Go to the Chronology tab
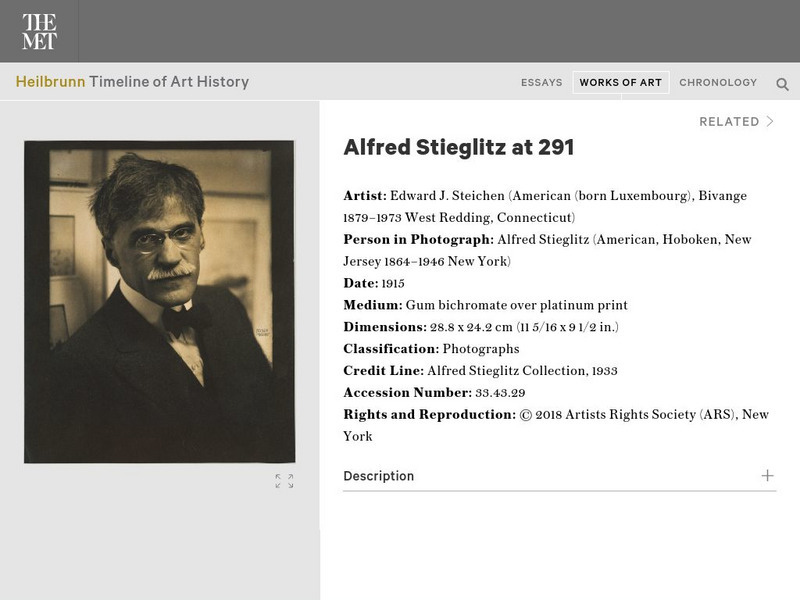Screen dimensions: 800x600 click(718, 83)
